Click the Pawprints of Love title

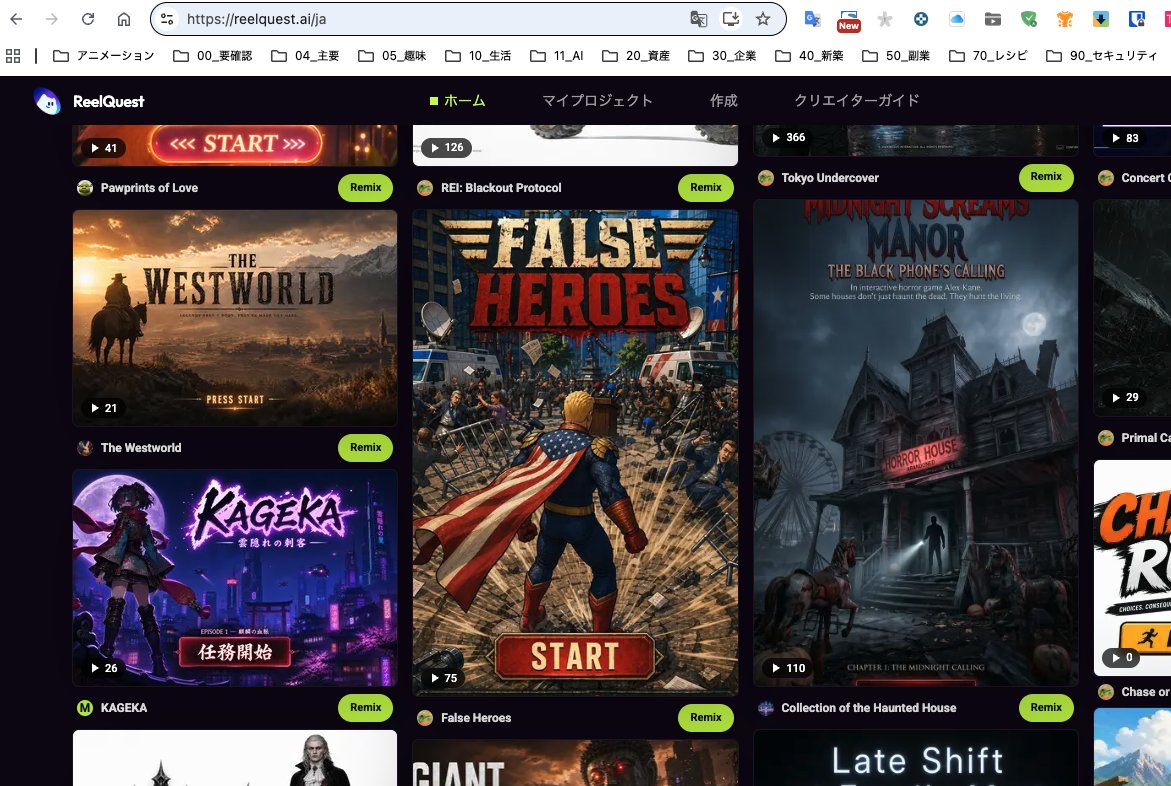tap(149, 188)
